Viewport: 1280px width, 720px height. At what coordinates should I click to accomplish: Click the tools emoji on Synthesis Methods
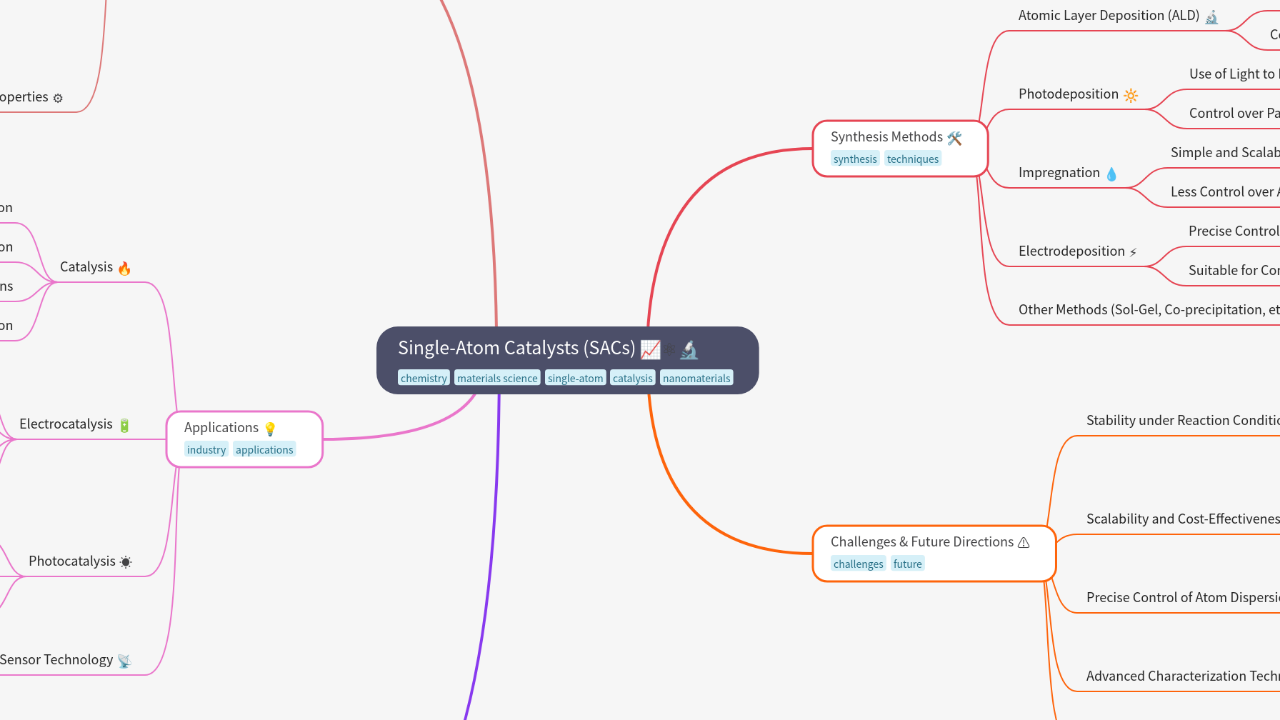point(955,138)
